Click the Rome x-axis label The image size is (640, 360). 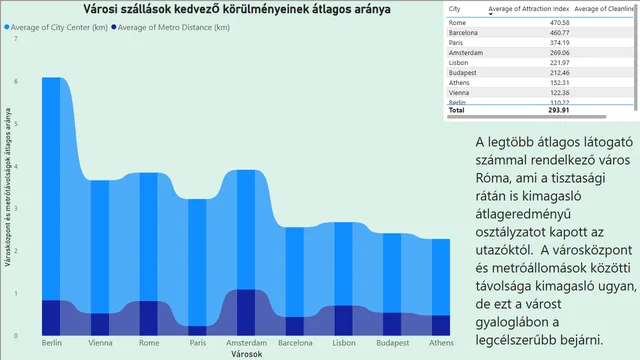point(149,343)
